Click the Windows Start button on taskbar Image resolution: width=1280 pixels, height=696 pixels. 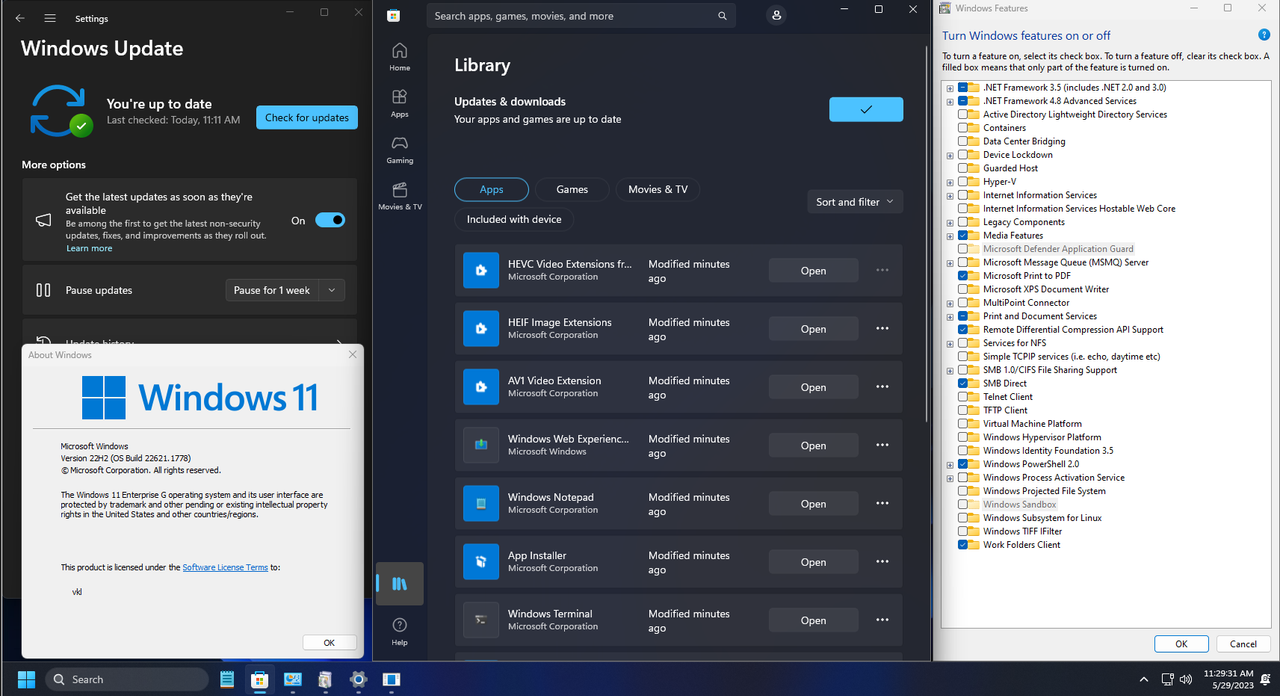point(26,679)
